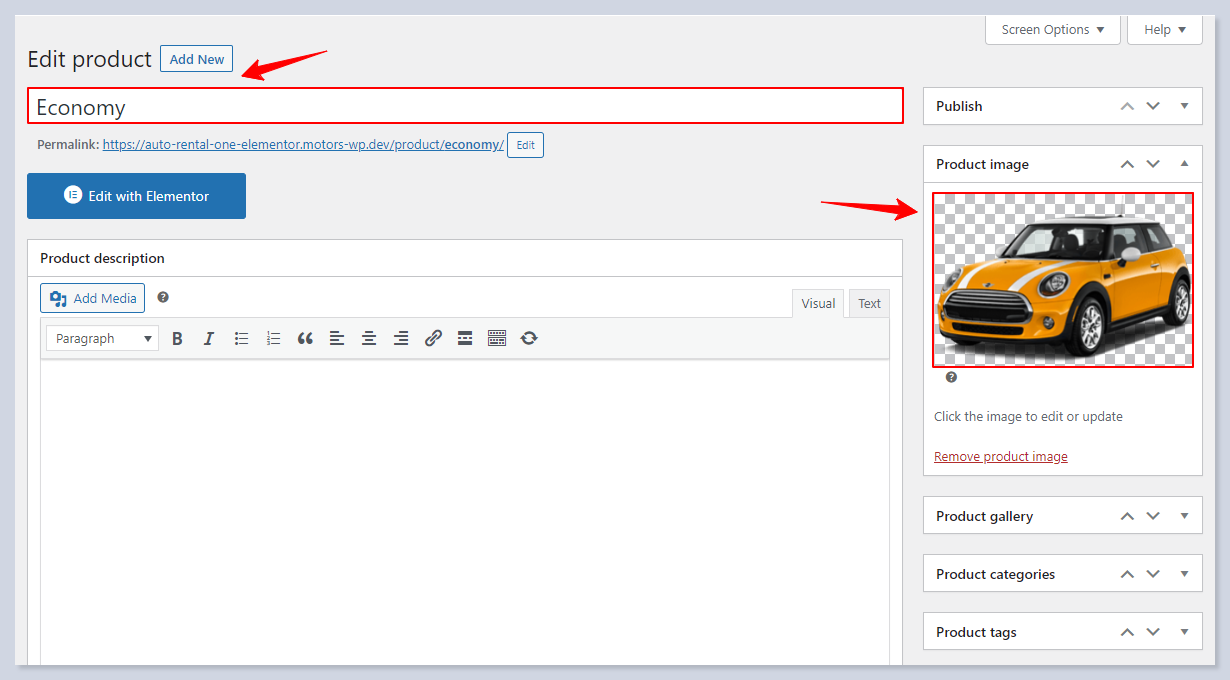Screen dimensions: 1230x680
Task: Click the orange Mini car product image
Action: pos(1062,280)
